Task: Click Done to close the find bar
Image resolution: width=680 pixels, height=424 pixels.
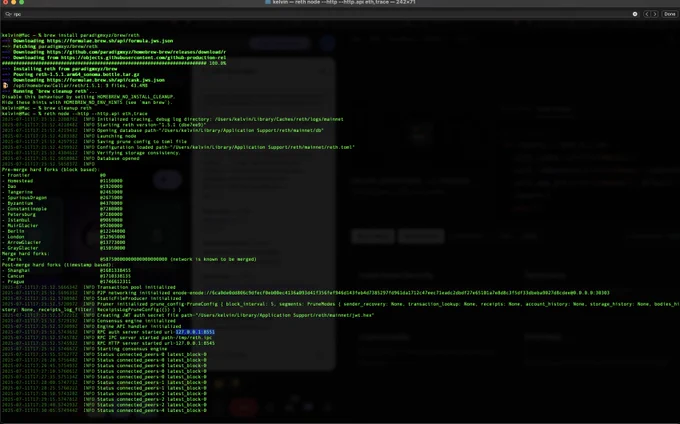Action: click(x=670, y=14)
